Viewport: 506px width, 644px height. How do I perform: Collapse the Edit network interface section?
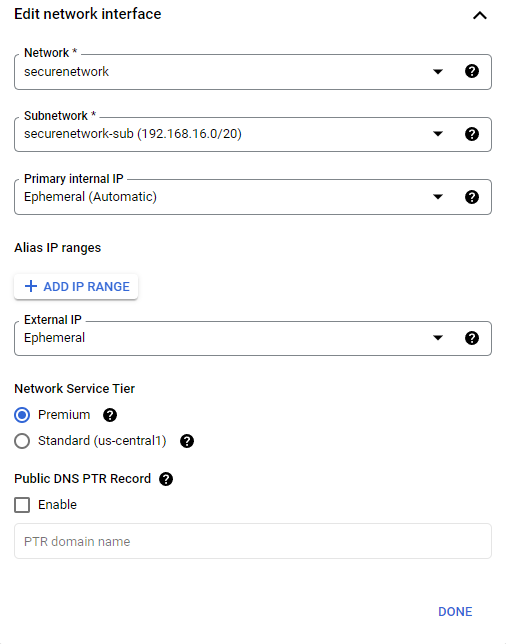point(480,16)
